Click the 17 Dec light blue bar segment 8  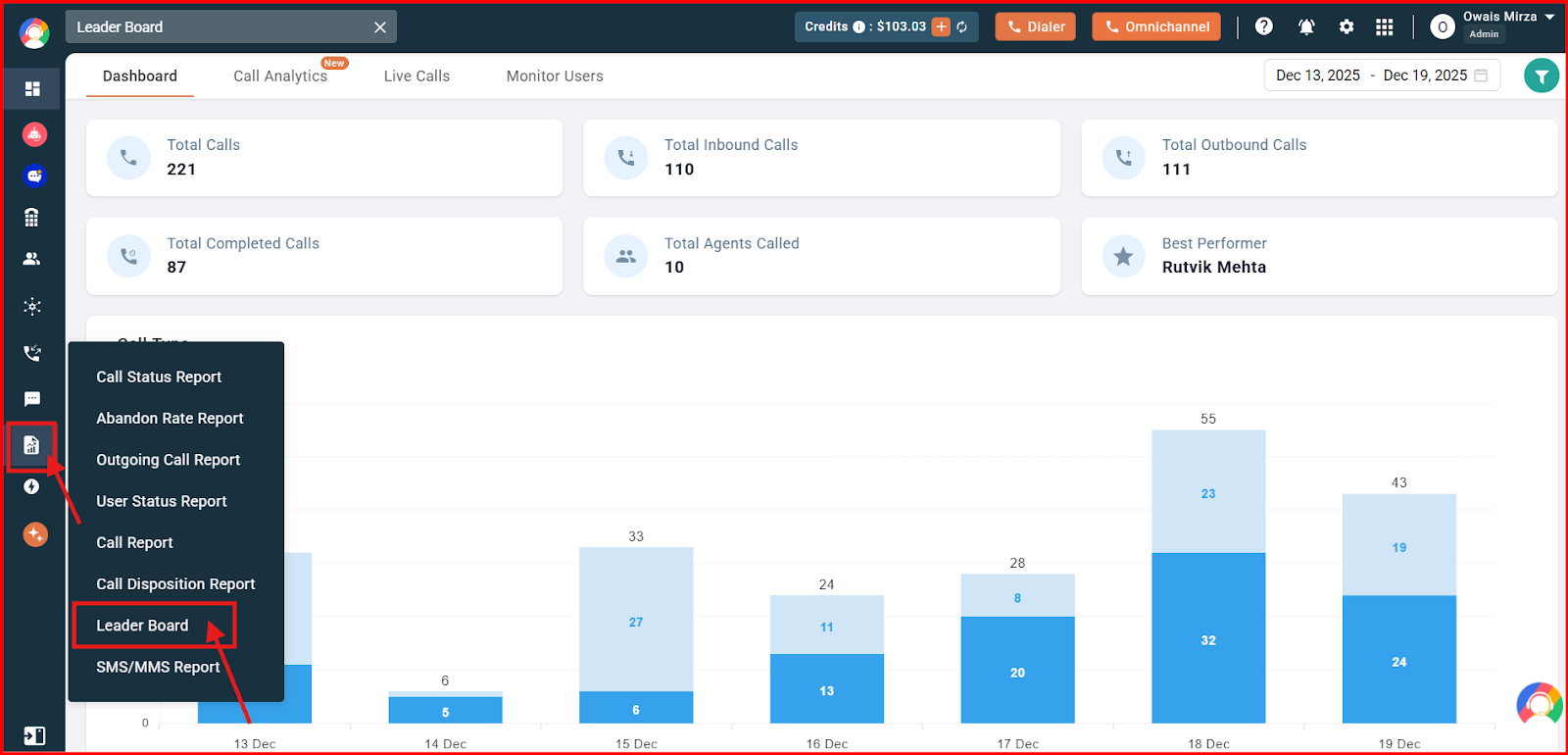[1017, 595]
